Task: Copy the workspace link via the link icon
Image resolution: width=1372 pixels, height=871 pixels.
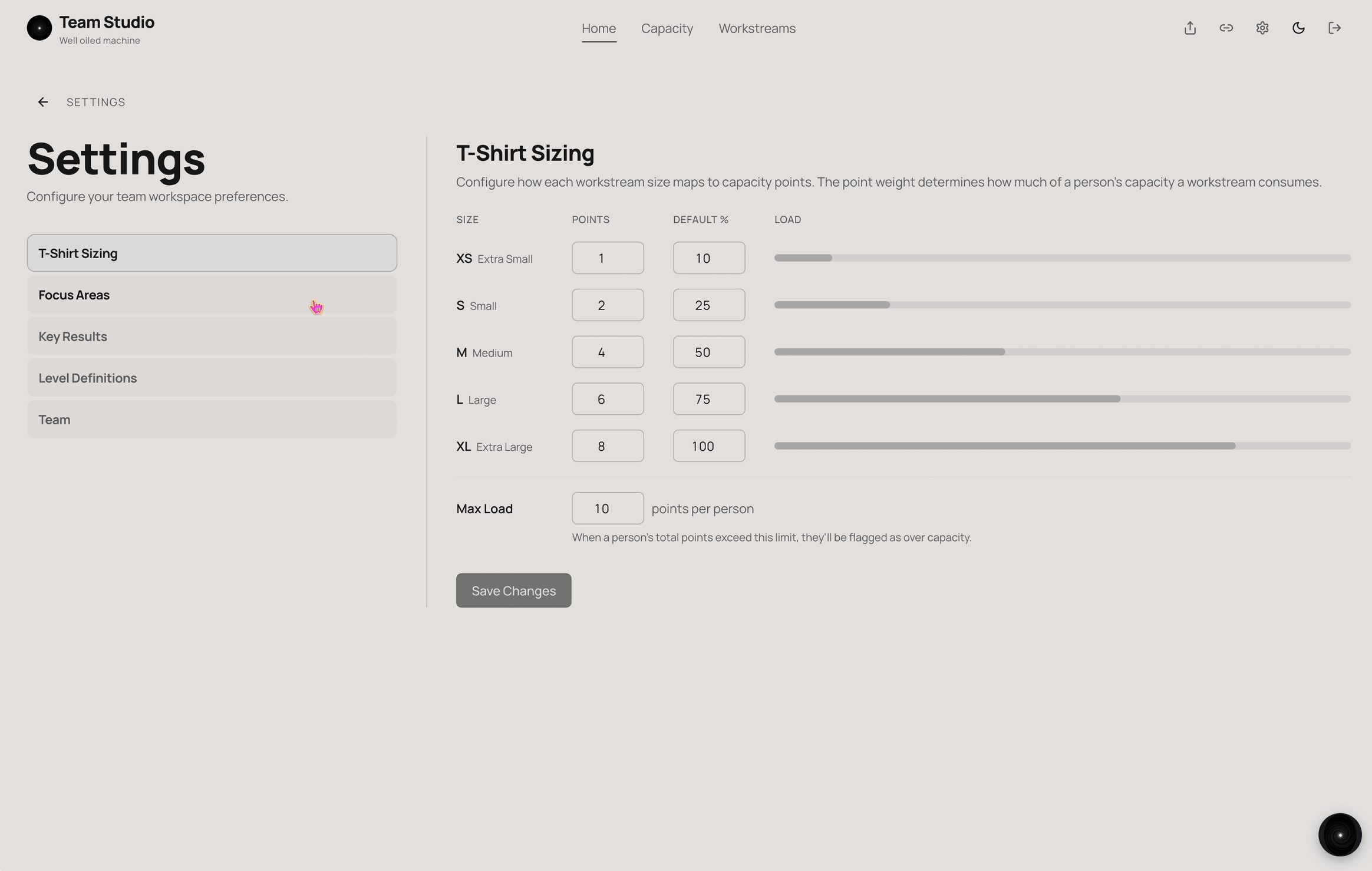Action: point(1226,28)
